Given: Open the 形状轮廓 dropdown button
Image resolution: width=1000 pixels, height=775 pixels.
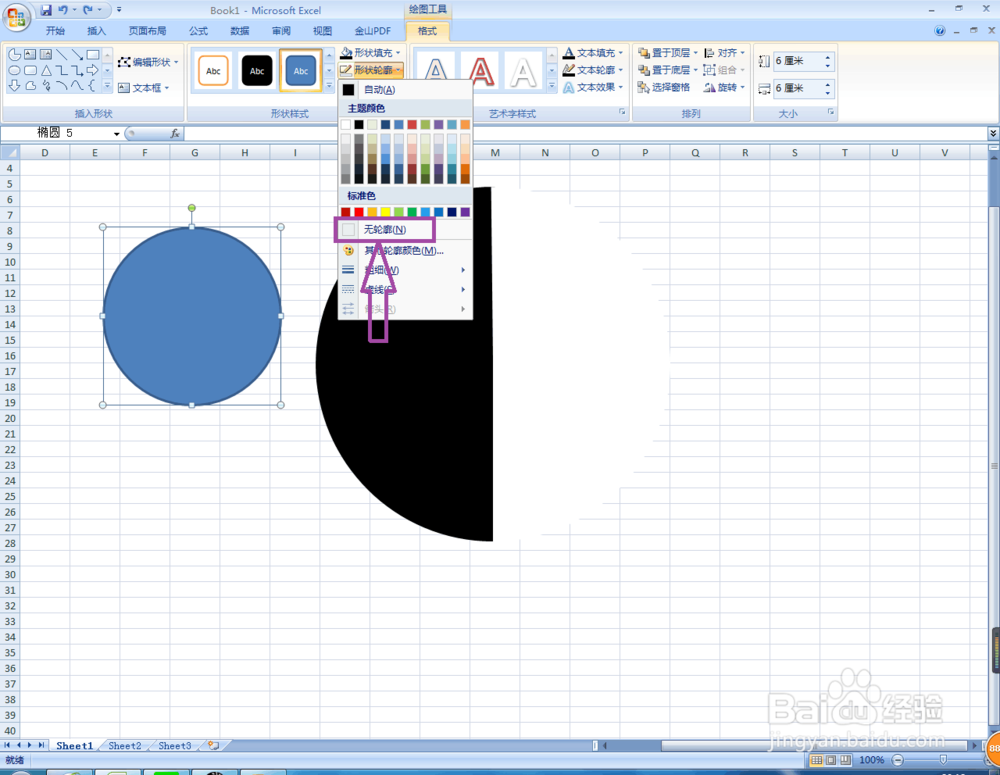Looking at the screenshot, I should pyautogui.click(x=371, y=70).
